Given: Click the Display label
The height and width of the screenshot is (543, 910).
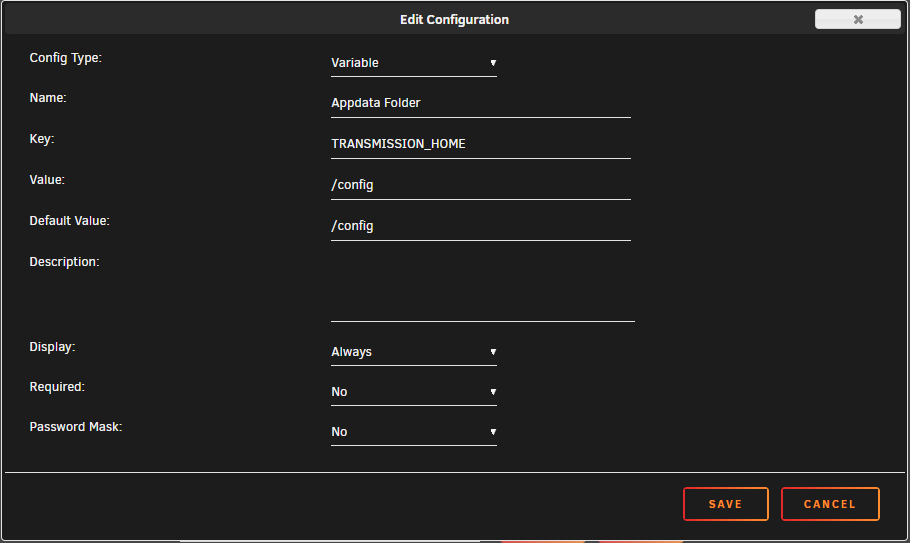Looking at the screenshot, I should click(x=52, y=347).
